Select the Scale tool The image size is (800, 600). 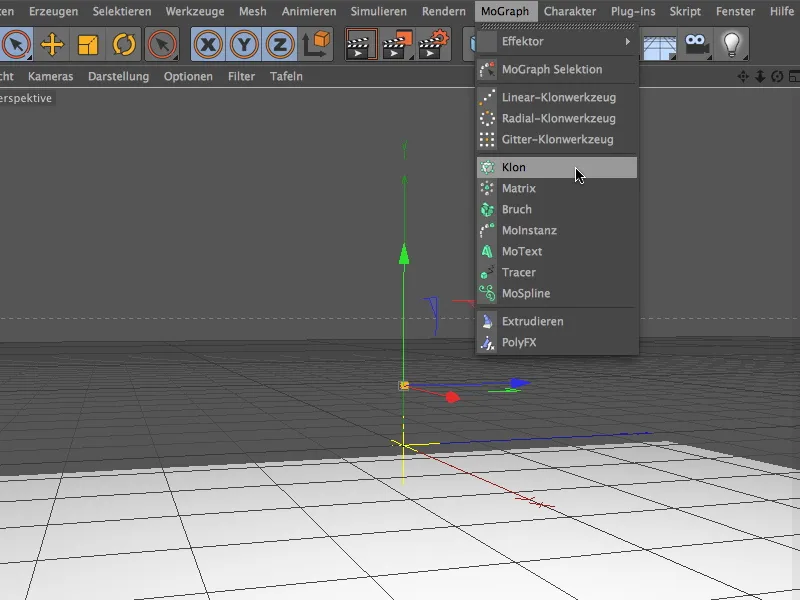[x=85, y=44]
